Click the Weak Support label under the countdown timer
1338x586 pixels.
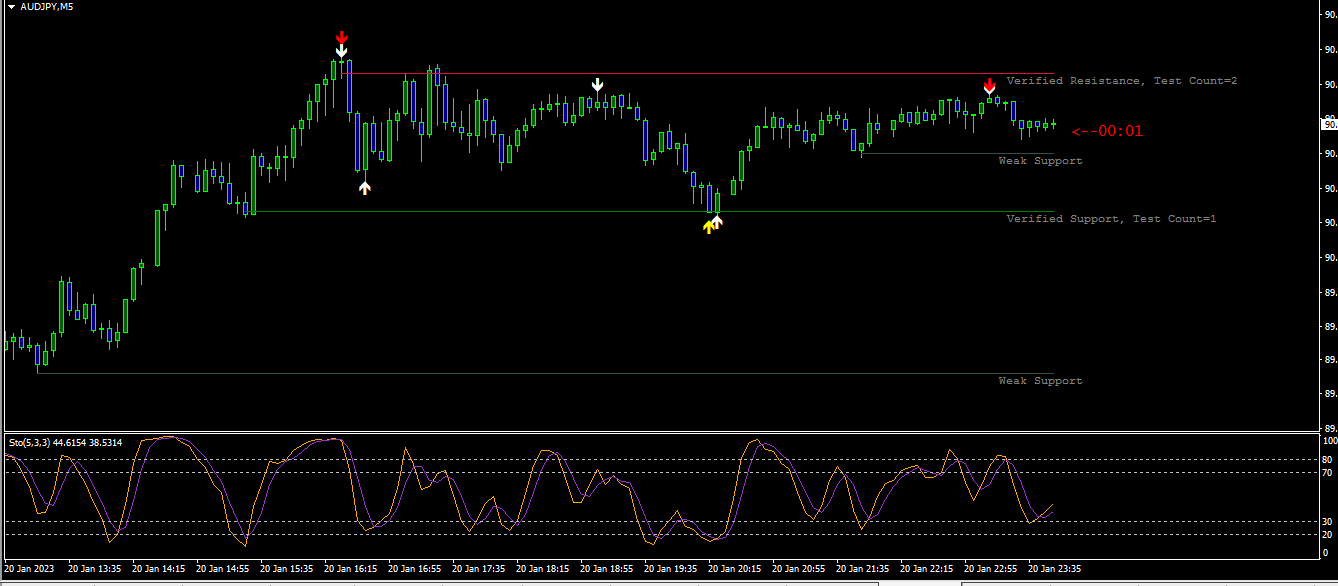point(1040,160)
